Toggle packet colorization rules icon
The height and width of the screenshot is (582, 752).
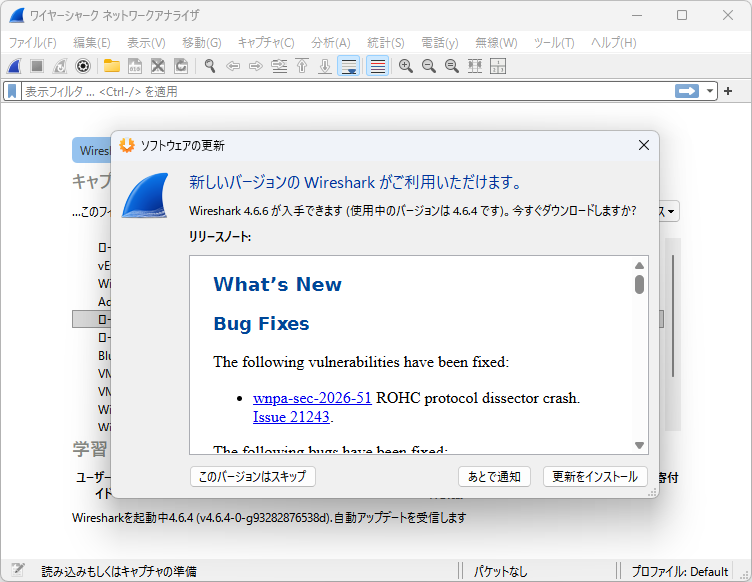pos(377,66)
